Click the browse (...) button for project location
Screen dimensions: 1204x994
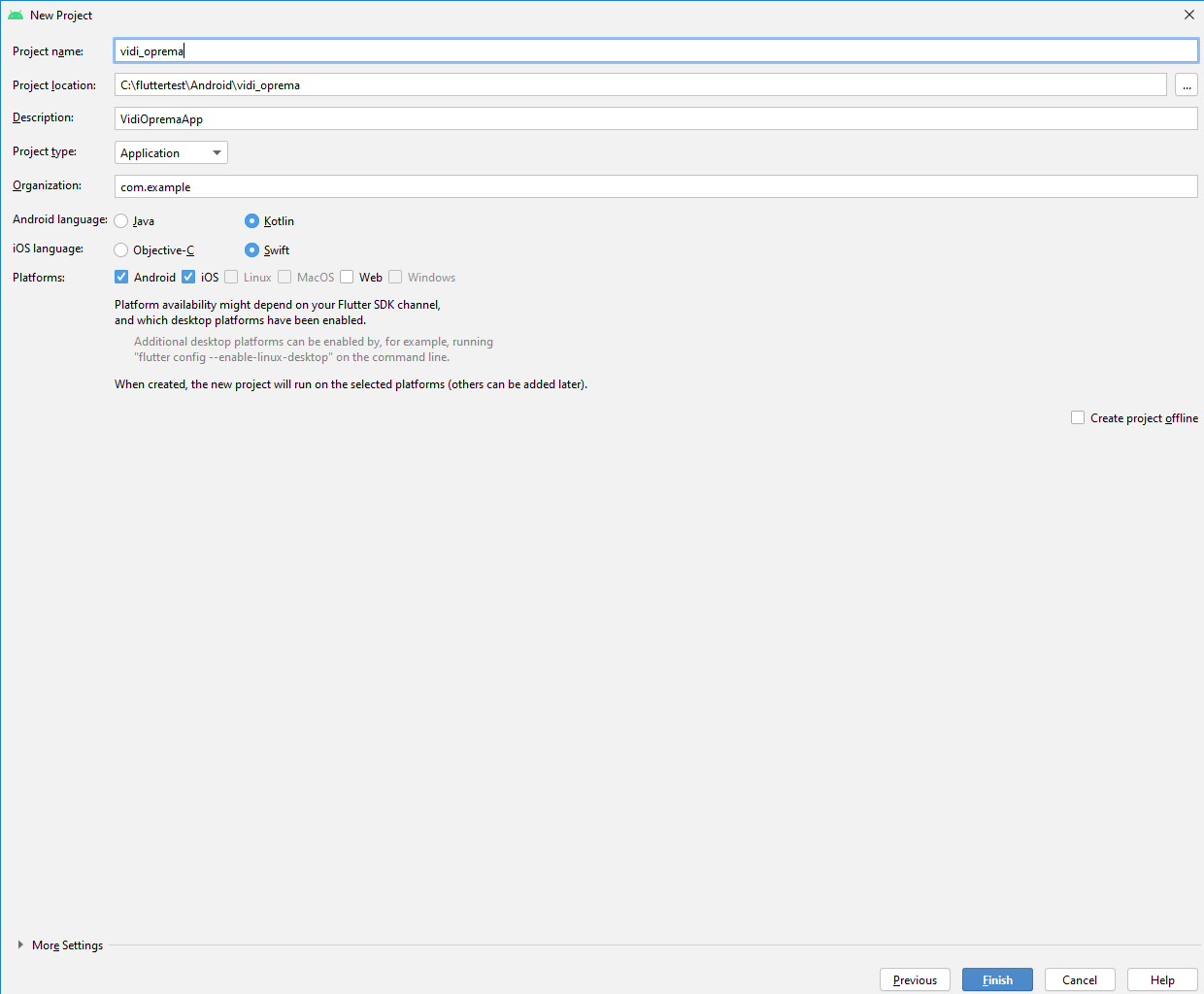1186,85
